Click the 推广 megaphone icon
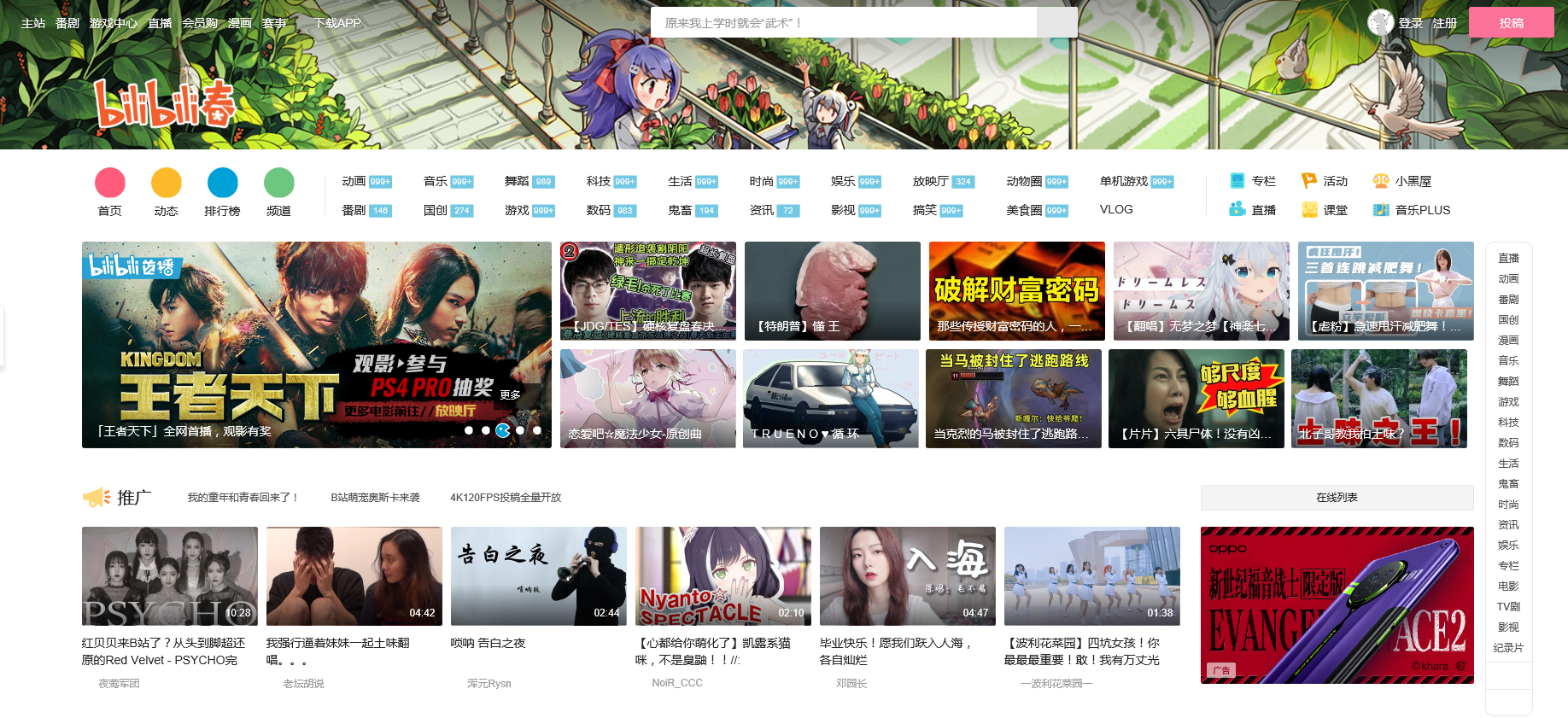Viewport: 1568px width, 718px height. point(97,497)
